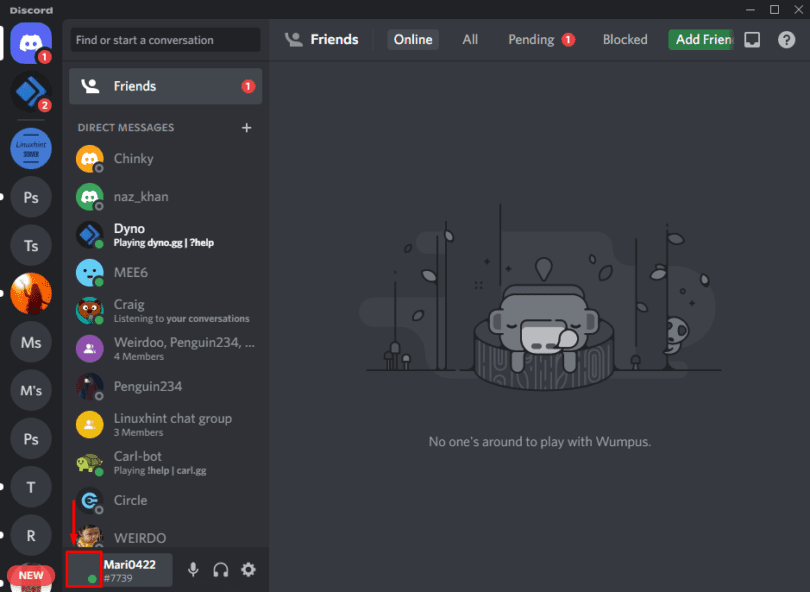Open the Help icon in the top bar
This screenshot has height=592, width=810.
789,40
